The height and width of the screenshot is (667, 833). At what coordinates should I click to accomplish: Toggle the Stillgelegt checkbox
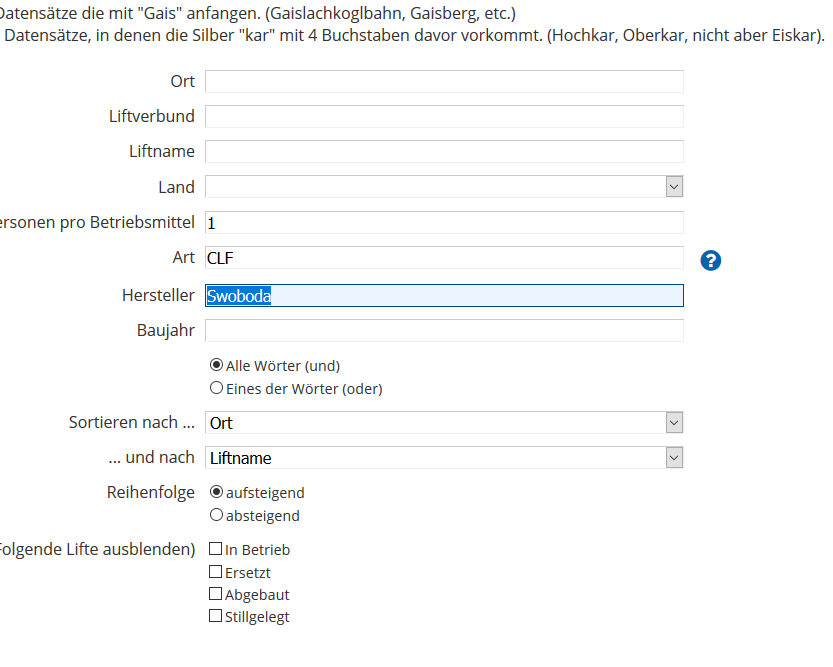click(x=215, y=616)
